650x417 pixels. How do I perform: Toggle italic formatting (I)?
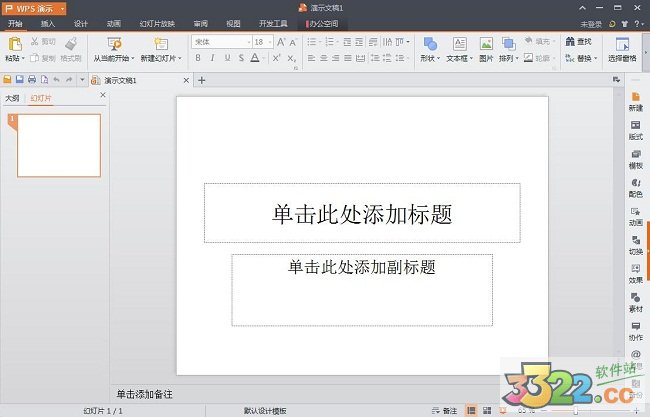pyautogui.click(x=212, y=58)
